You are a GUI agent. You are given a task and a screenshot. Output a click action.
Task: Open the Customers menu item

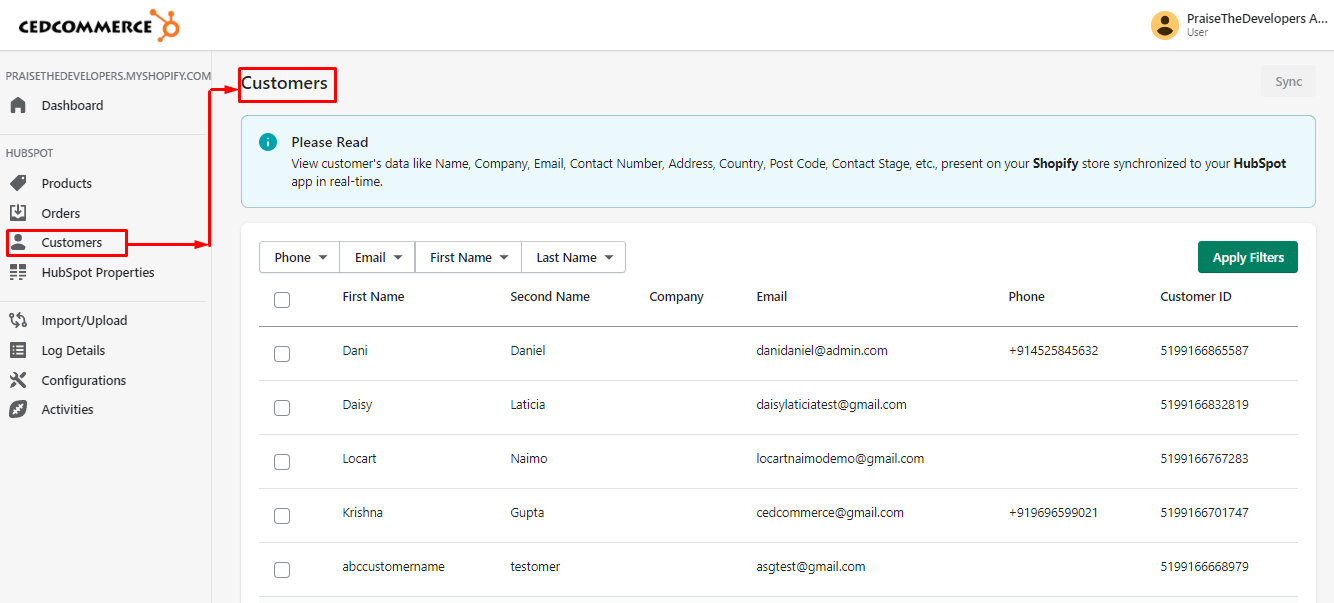71,242
